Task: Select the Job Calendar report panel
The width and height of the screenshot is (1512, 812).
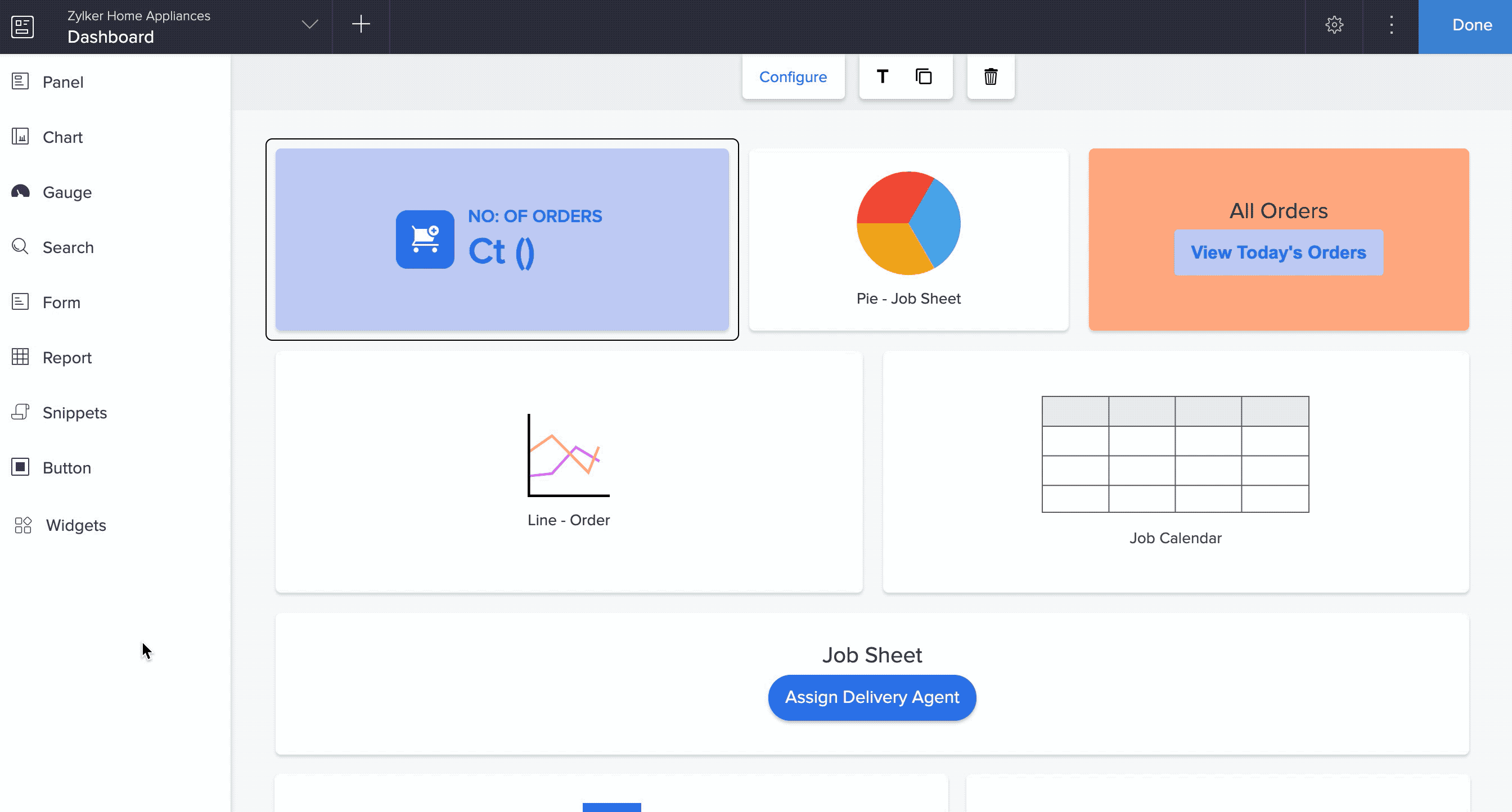Action: (1175, 471)
